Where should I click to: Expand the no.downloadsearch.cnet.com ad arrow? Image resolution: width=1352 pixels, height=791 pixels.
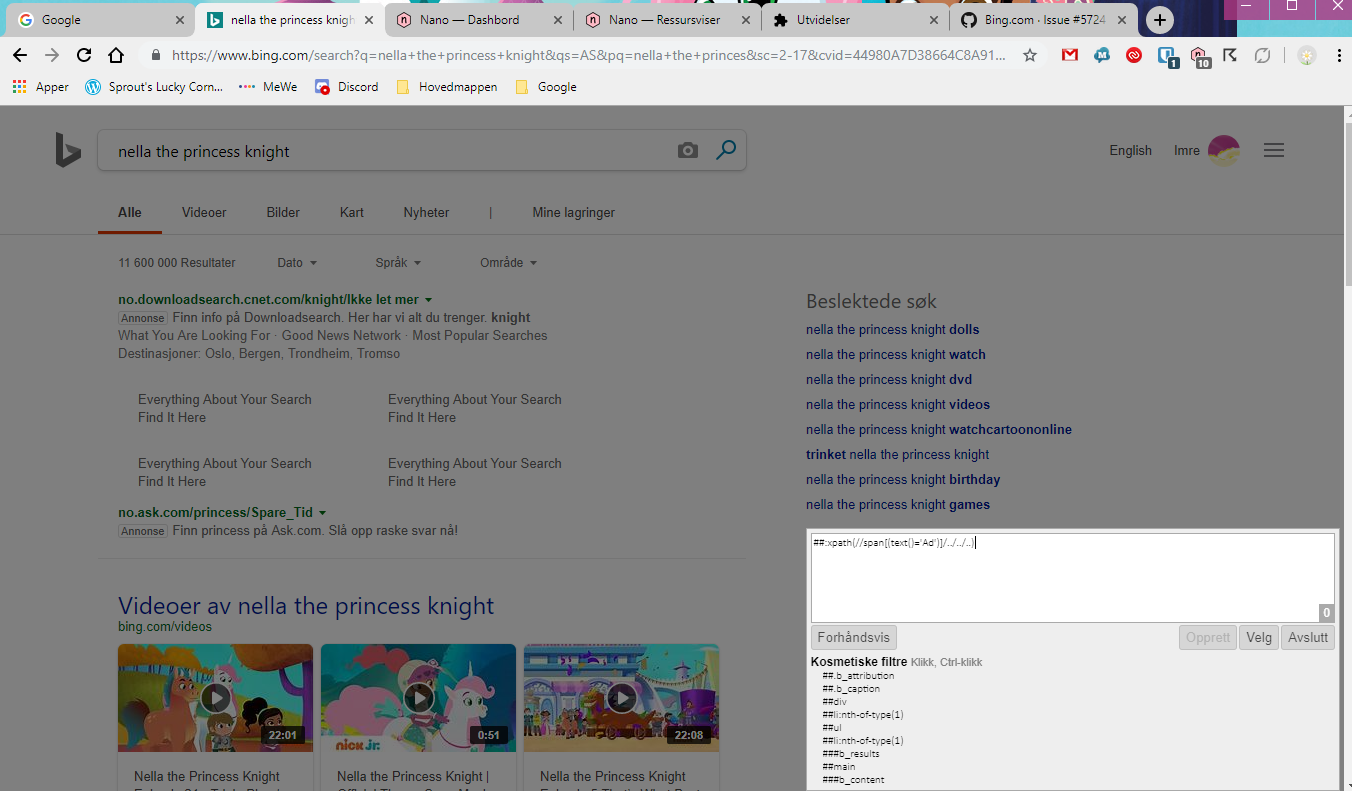428,300
